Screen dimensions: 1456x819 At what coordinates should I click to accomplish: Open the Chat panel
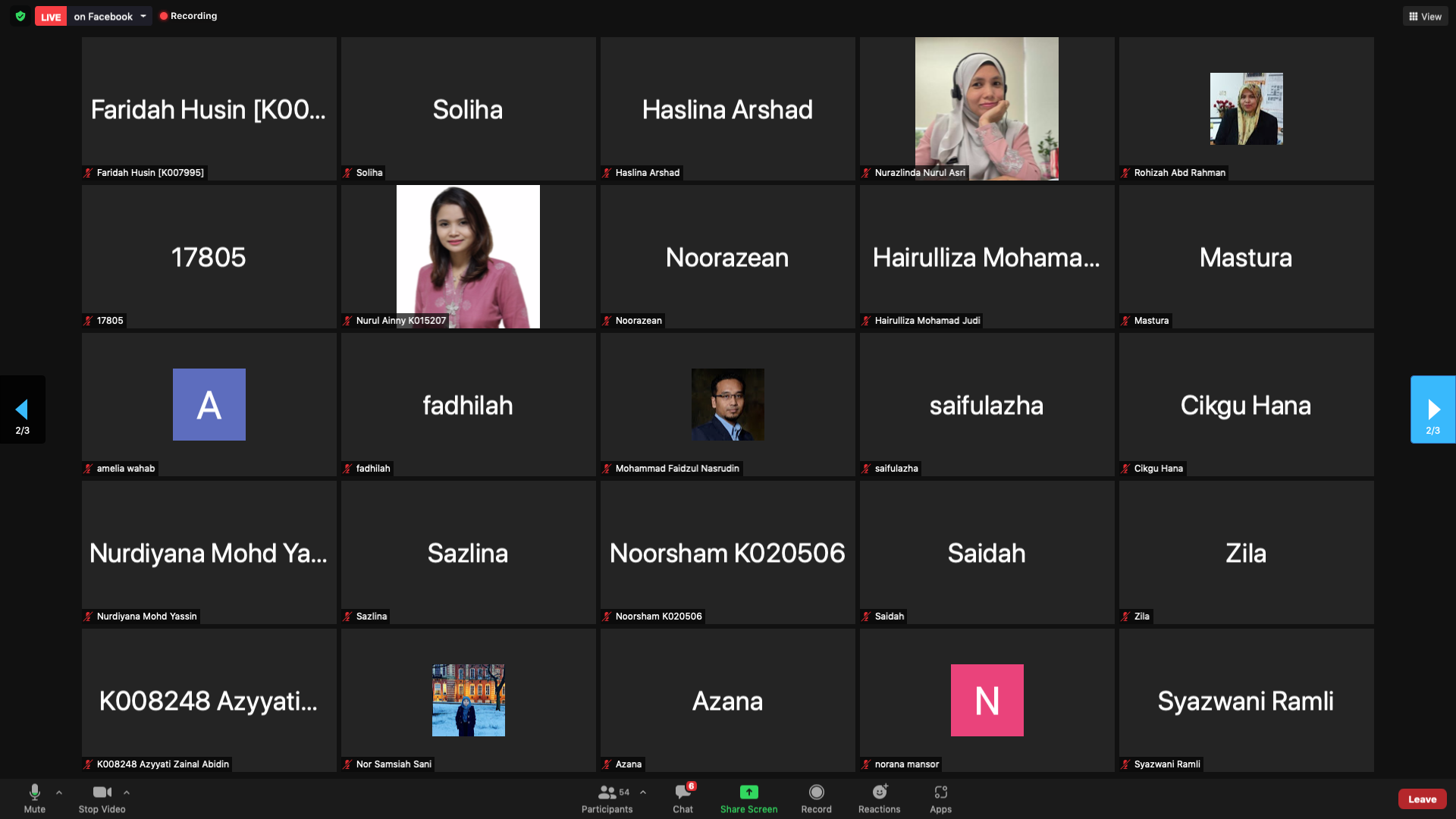(683, 799)
